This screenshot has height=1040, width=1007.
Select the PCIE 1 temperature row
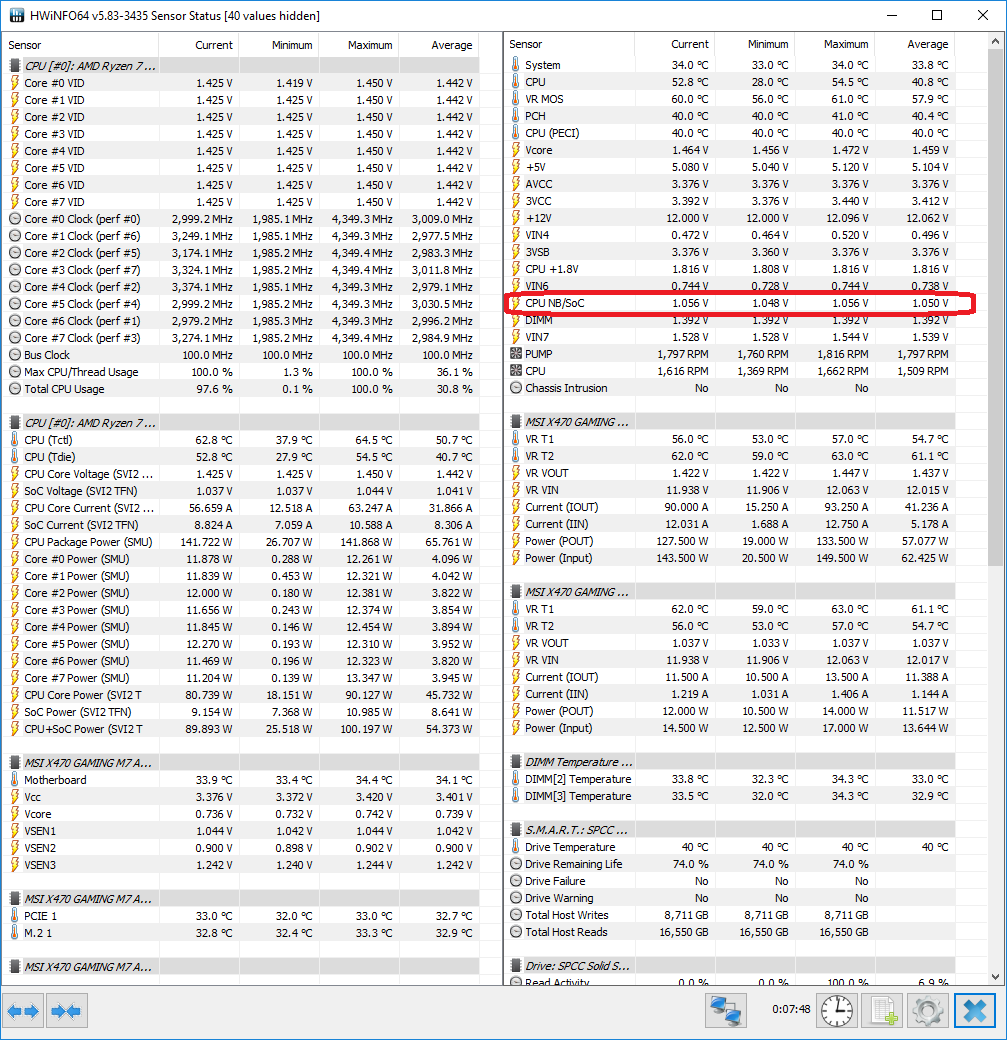pyautogui.click(x=240, y=916)
